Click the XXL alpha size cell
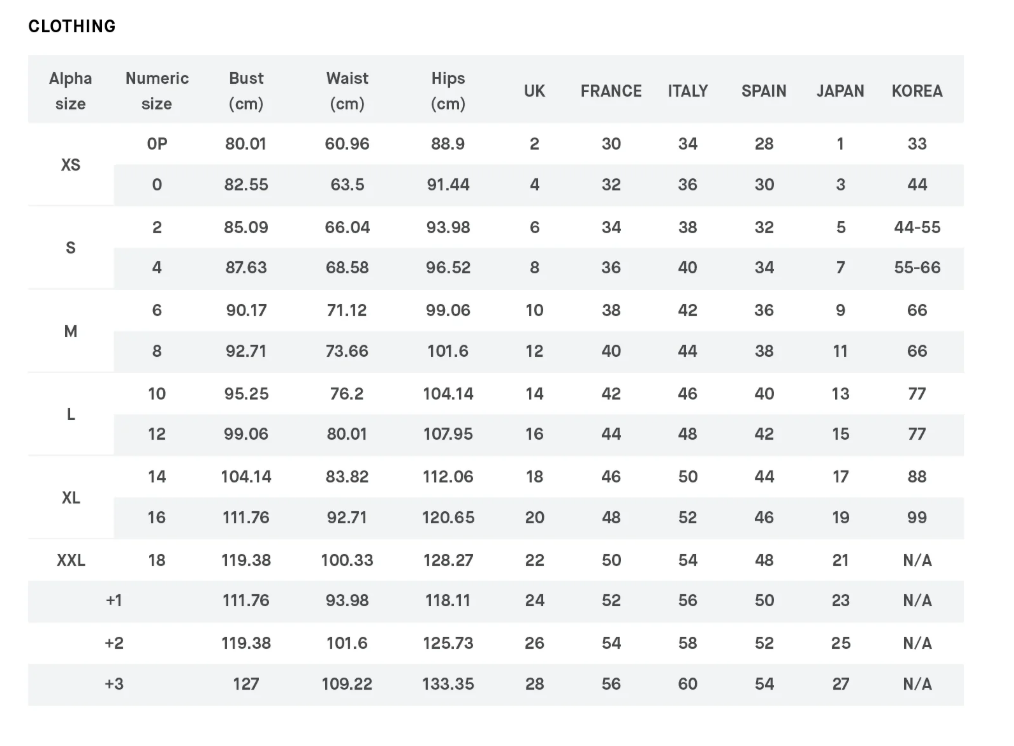The height and width of the screenshot is (746, 1014). click(x=70, y=560)
